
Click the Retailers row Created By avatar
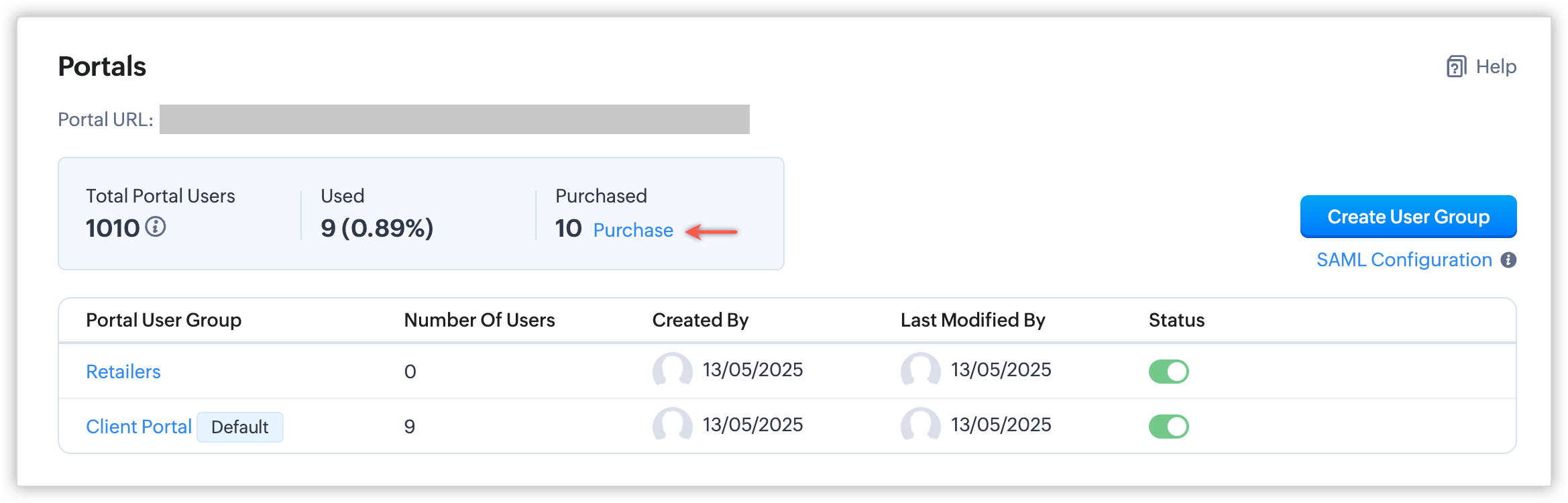(x=672, y=370)
